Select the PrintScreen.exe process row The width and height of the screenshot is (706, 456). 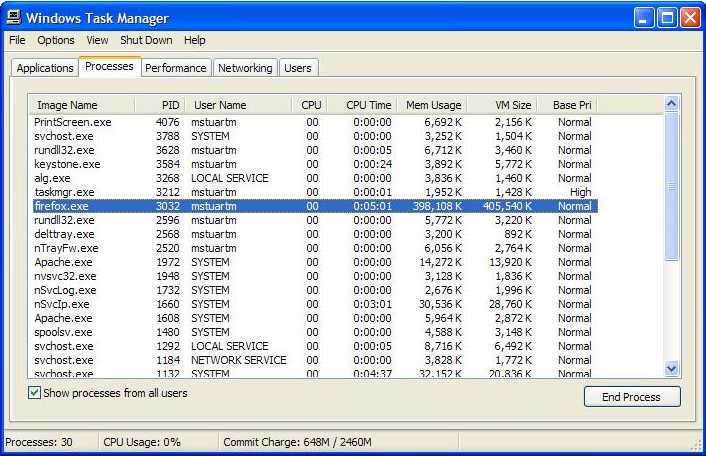(x=315, y=122)
